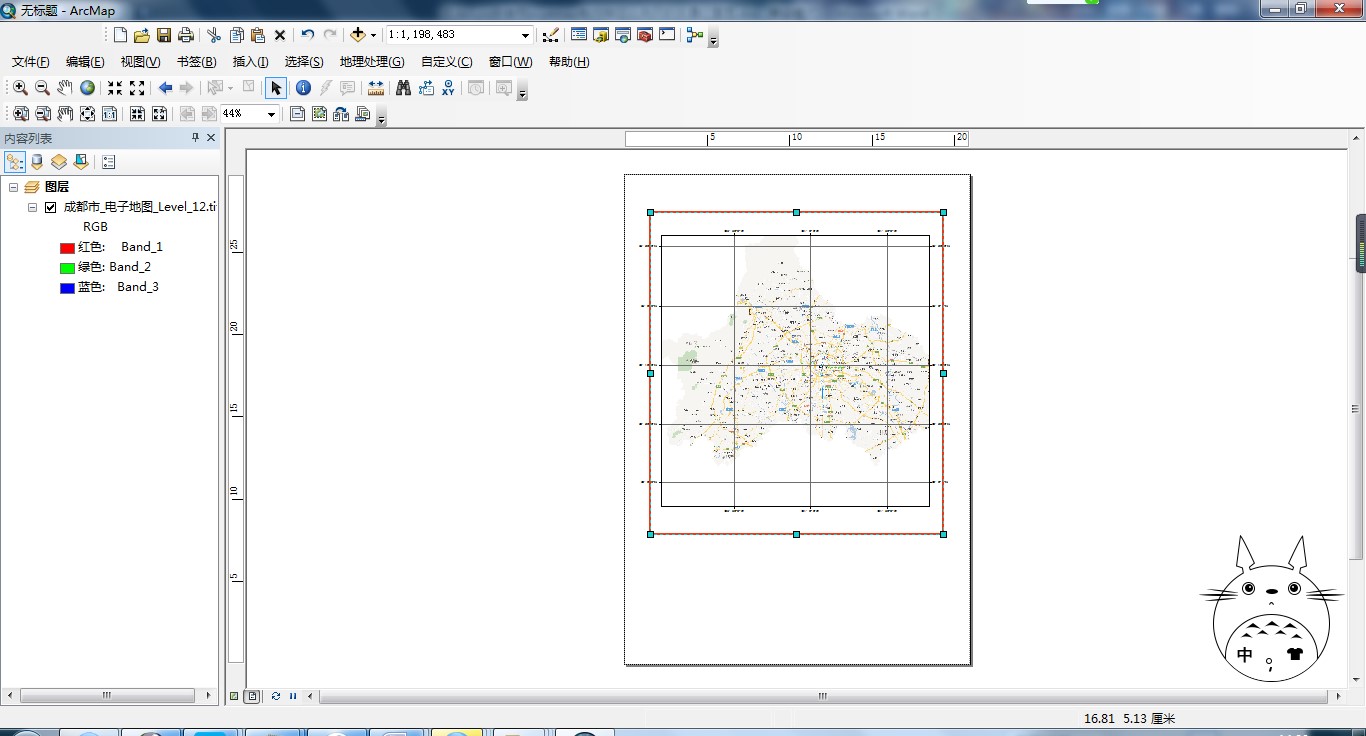Collapse the 成都市_电子地图 layer node
Screen dimensions: 1366x736
tap(32, 207)
